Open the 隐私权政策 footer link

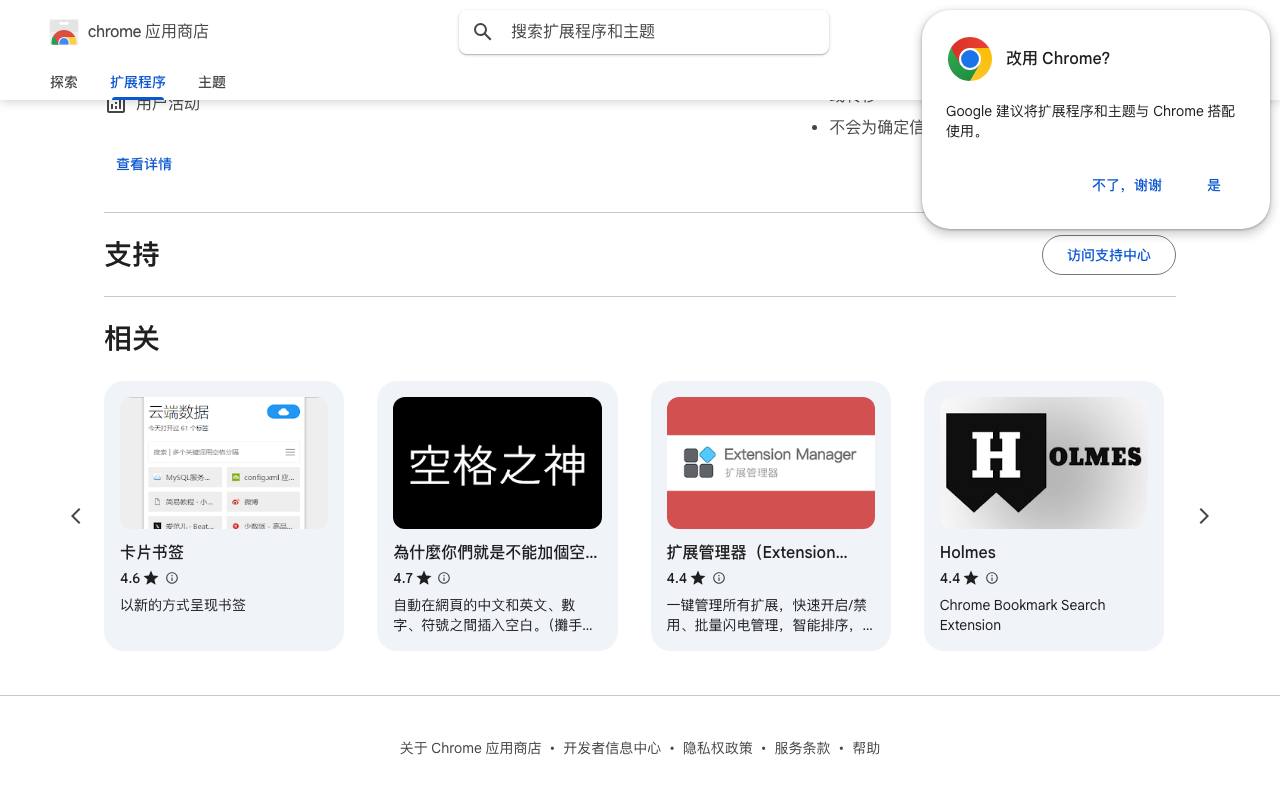pos(718,748)
